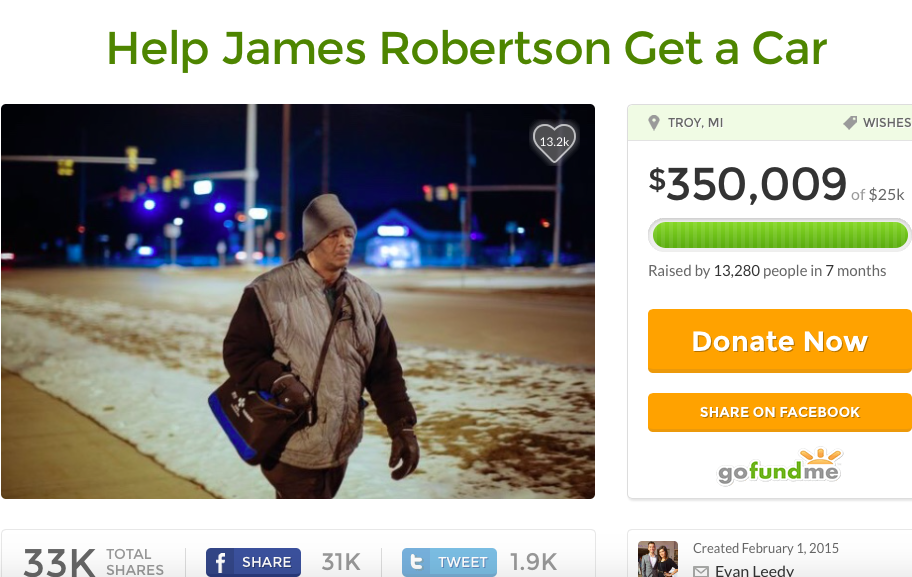Click the $350,009 raised amount

point(747,184)
